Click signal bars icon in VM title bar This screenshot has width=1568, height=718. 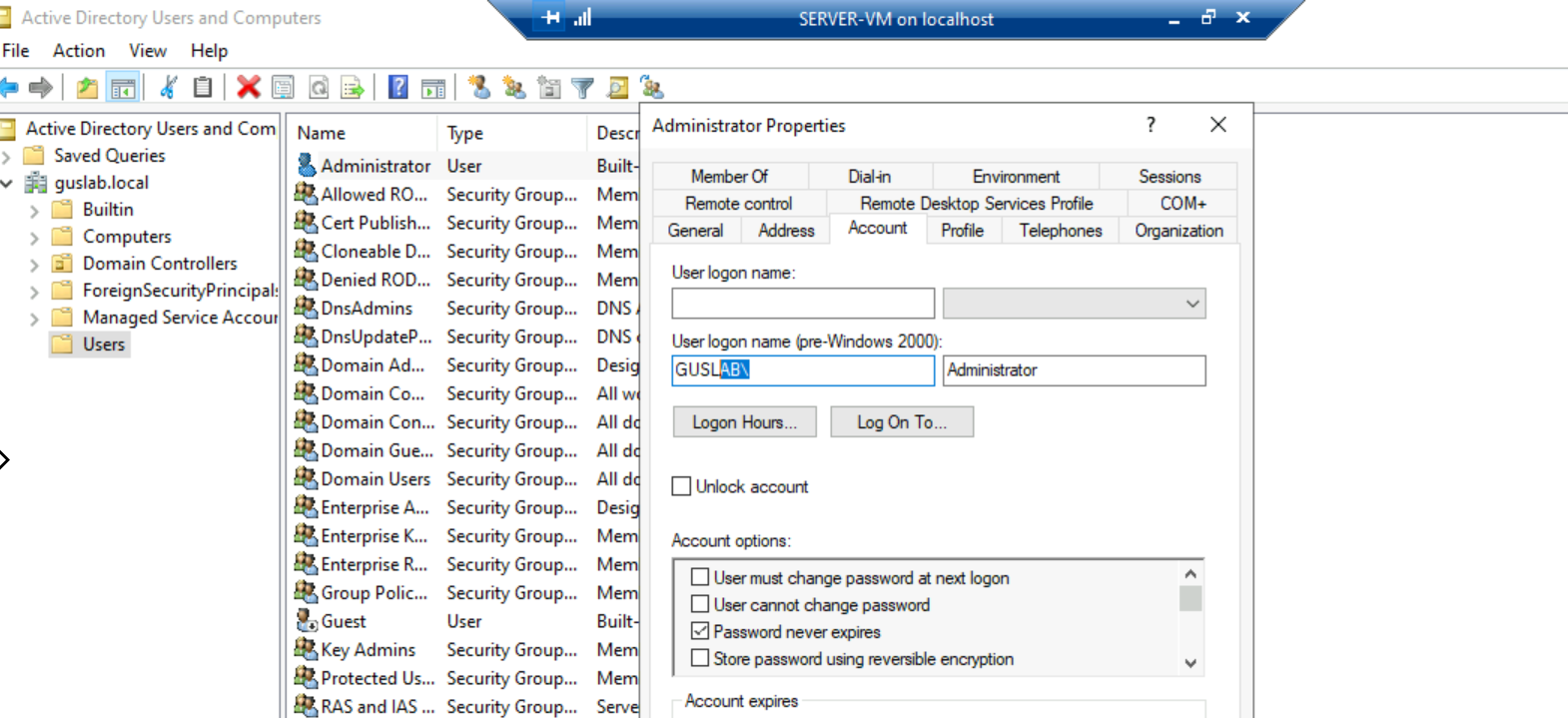point(583,17)
